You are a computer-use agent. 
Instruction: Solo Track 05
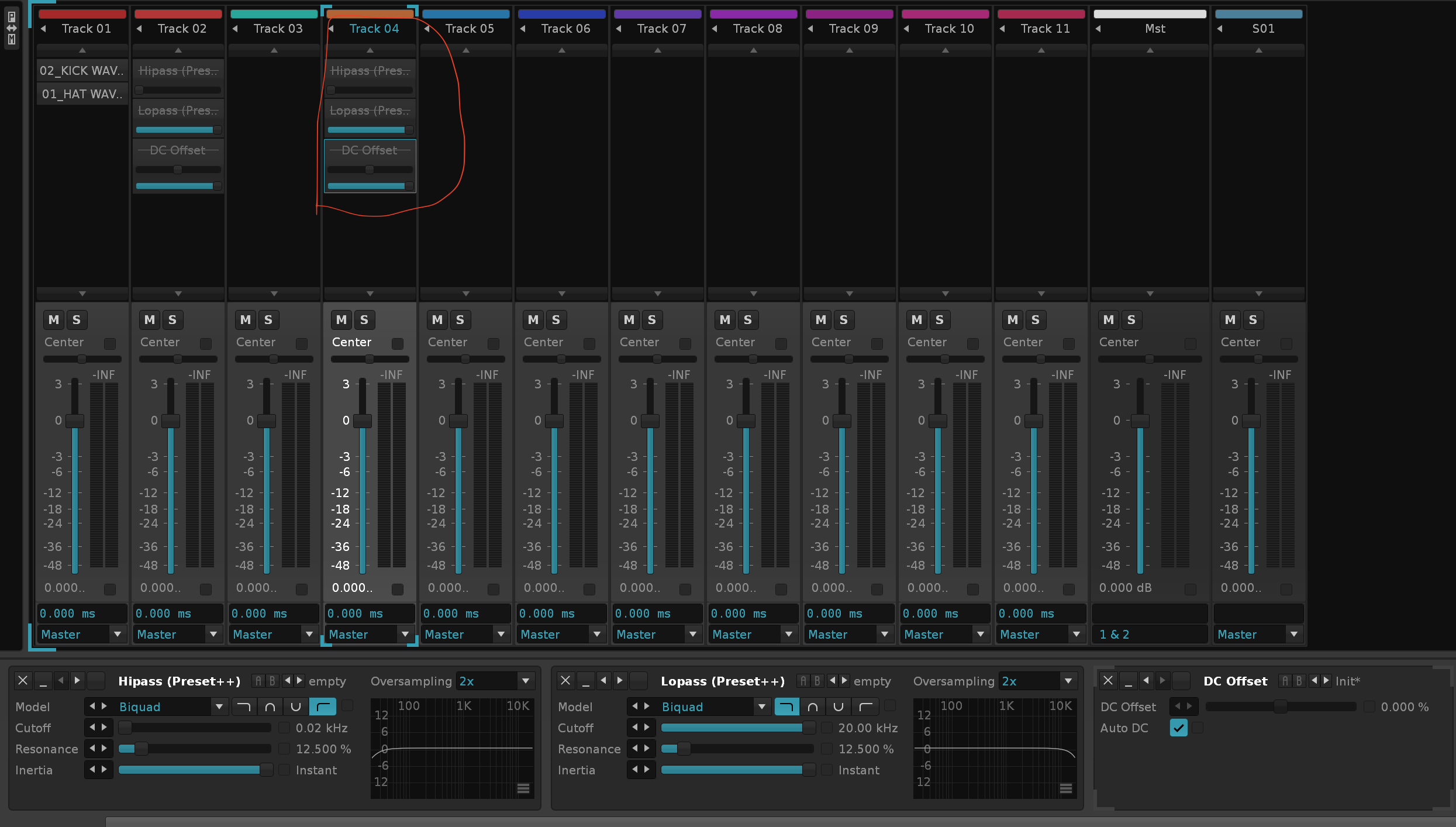click(460, 320)
